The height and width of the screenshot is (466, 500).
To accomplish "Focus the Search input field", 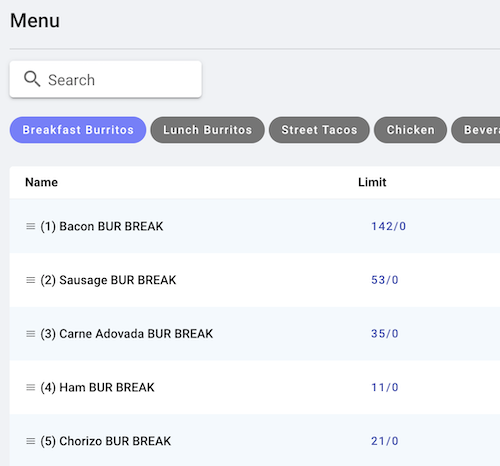I will (x=105, y=79).
